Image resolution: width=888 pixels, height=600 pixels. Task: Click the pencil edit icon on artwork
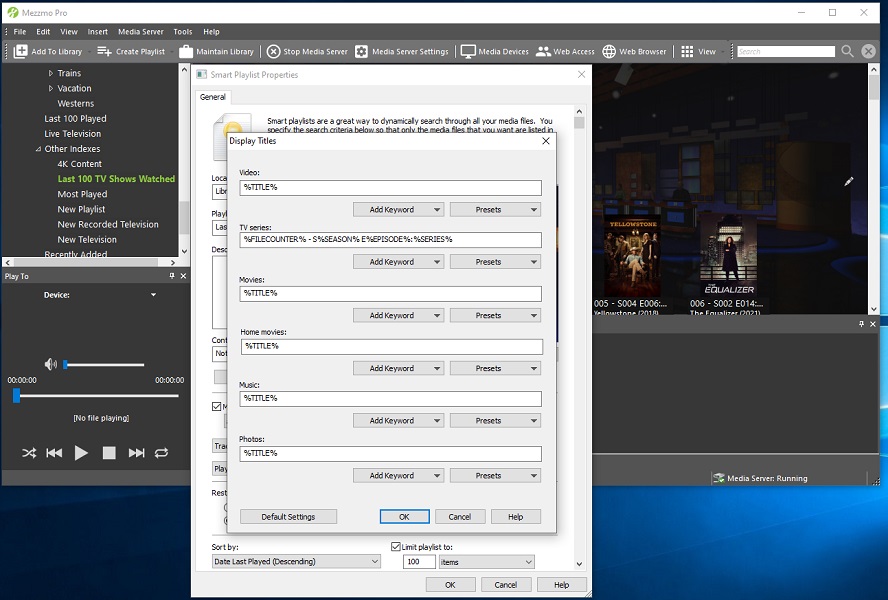pyautogui.click(x=848, y=182)
